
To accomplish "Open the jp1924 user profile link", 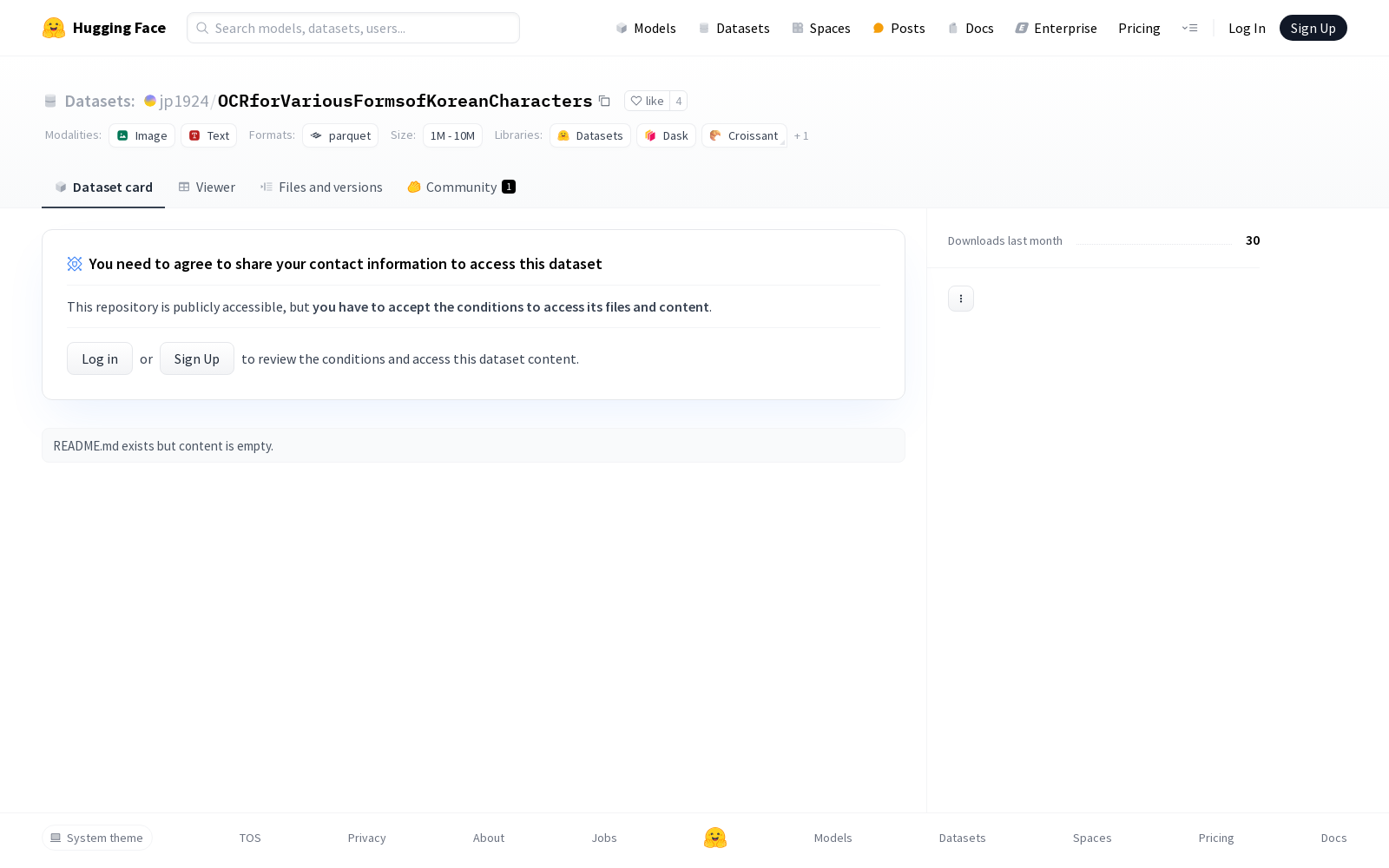I will pos(184,101).
